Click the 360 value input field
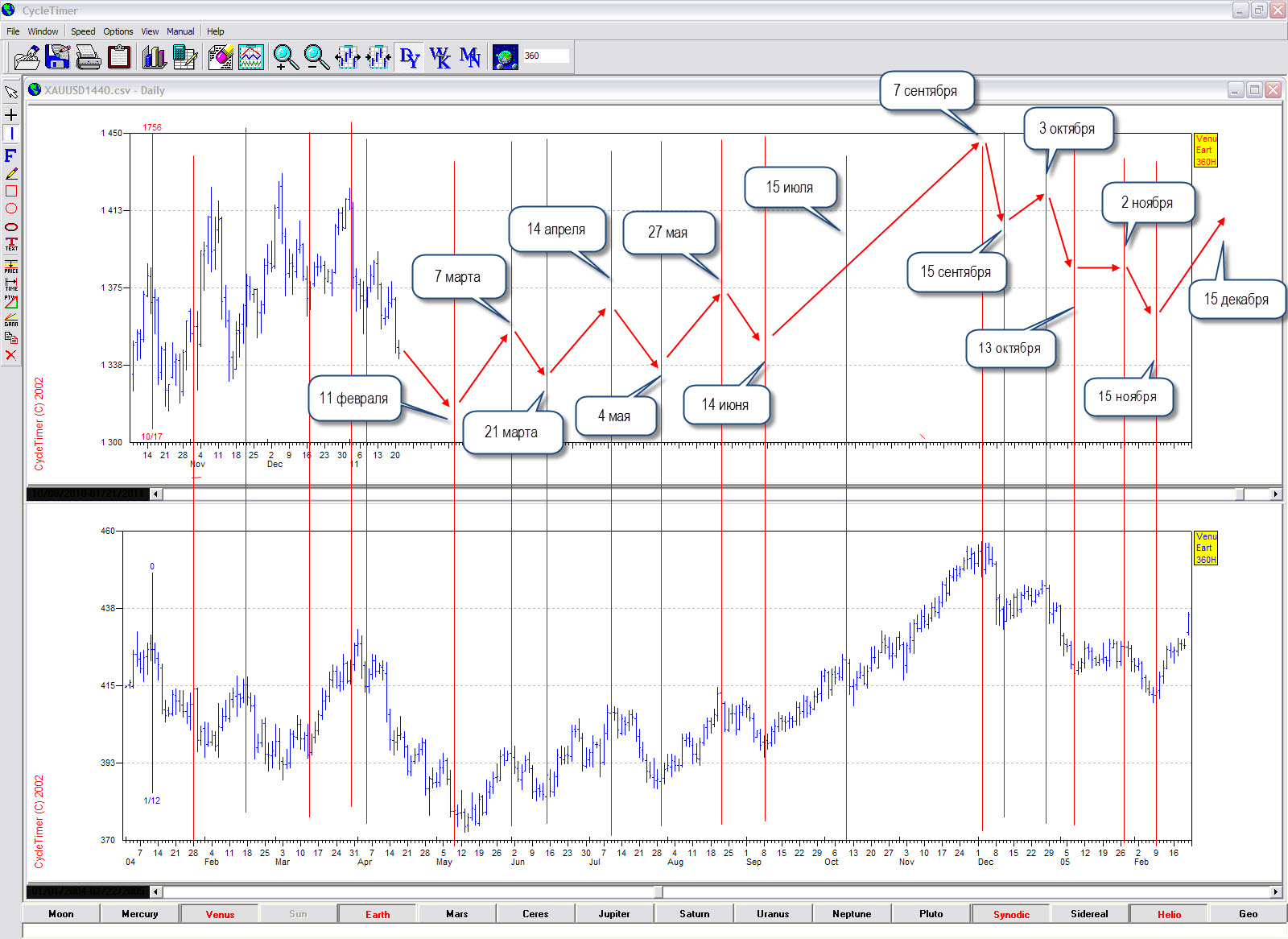Image resolution: width=1288 pixels, height=939 pixels. pyautogui.click(x=546, y=56)
